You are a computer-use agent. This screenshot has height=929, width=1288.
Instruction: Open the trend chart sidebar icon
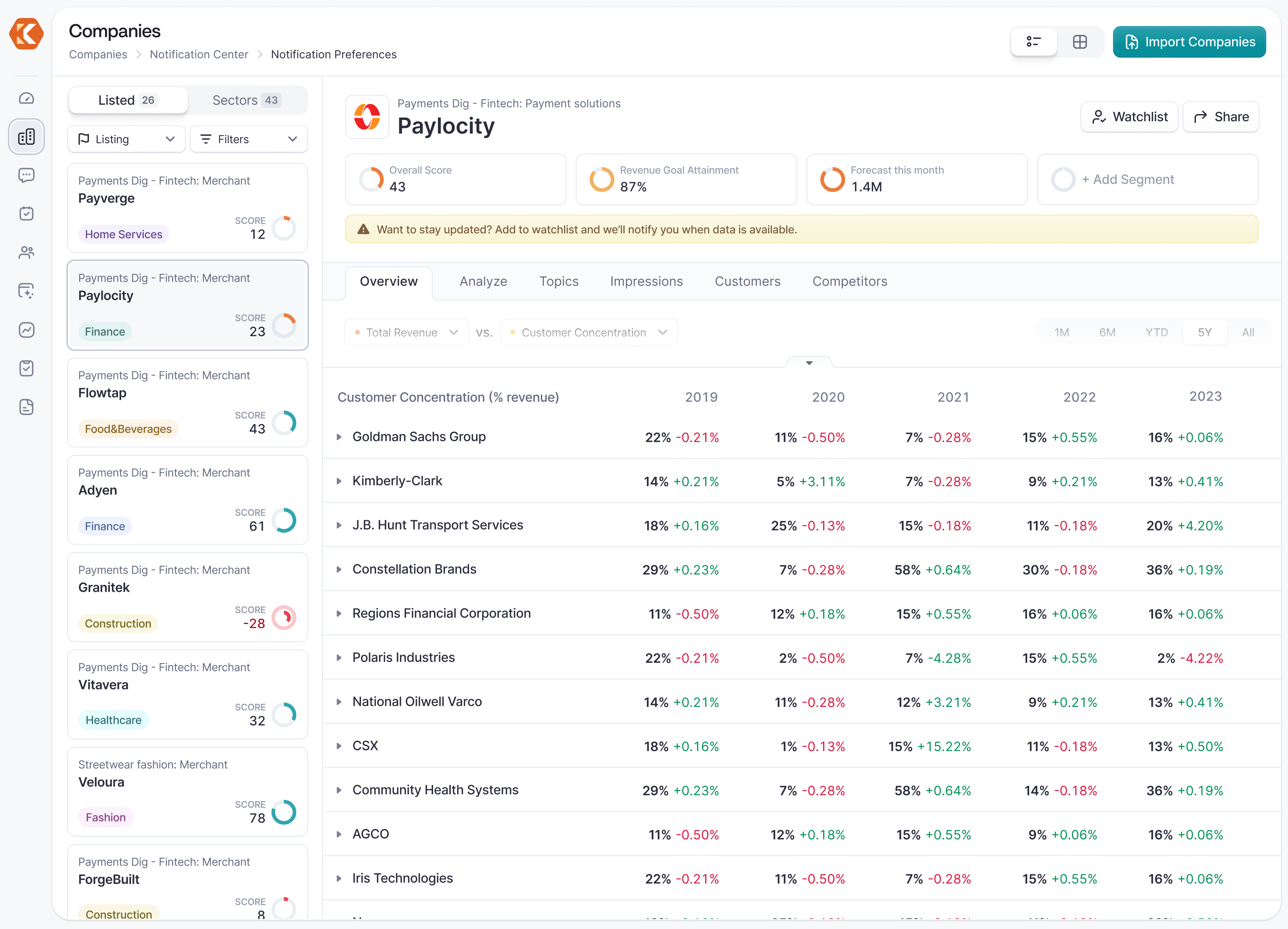[x=26, y=330]
